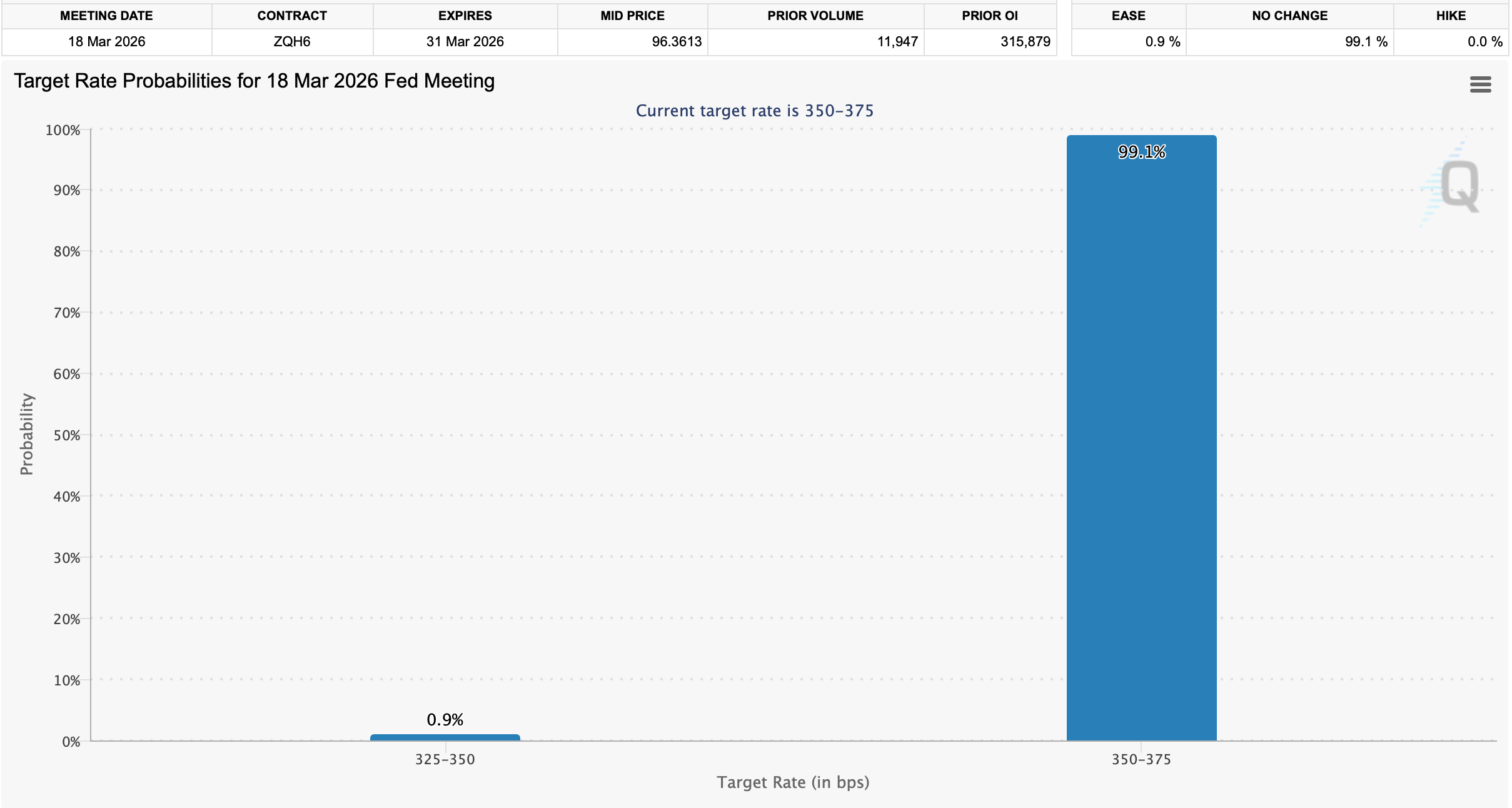Click the chart title for 18 Mar 2026 meeting
Viewport: 1512px width, 808px height.
tap(254, 81)
